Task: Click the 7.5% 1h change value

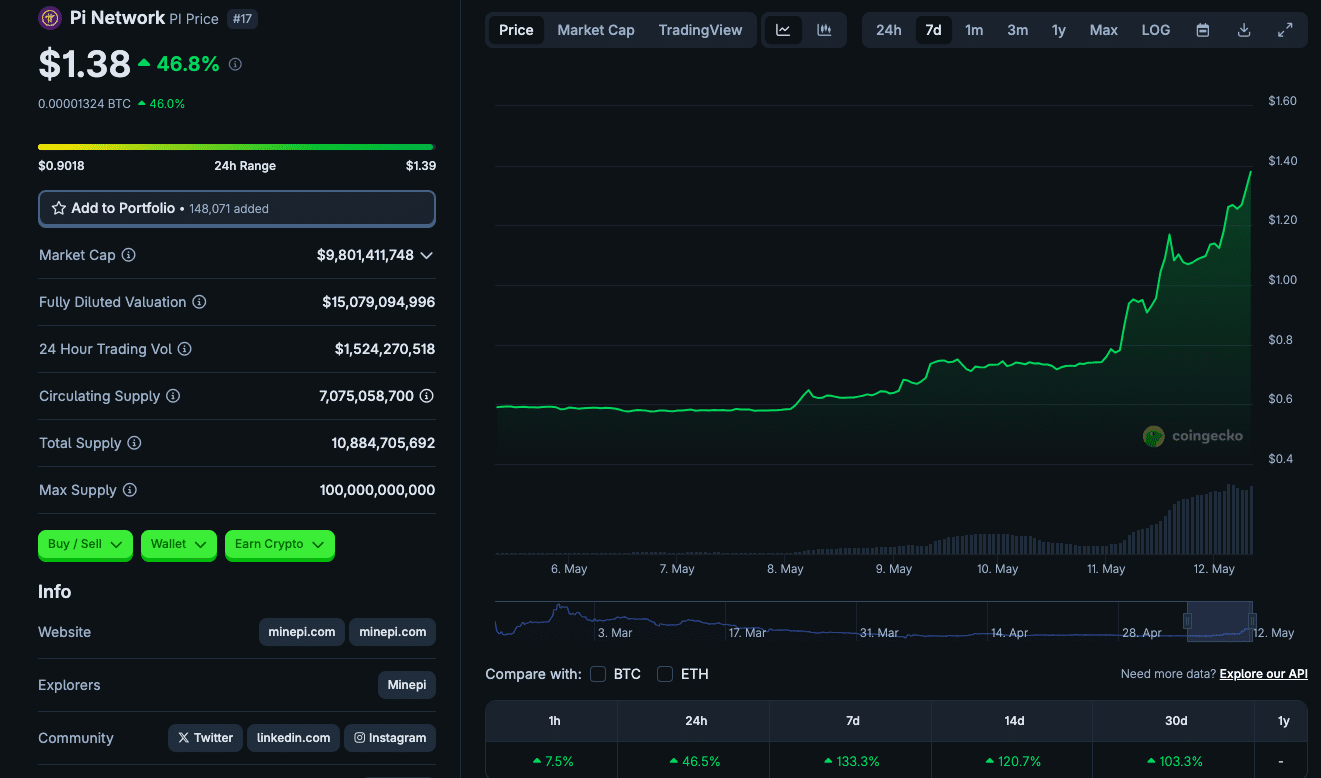Action: [x=553, y=761]
